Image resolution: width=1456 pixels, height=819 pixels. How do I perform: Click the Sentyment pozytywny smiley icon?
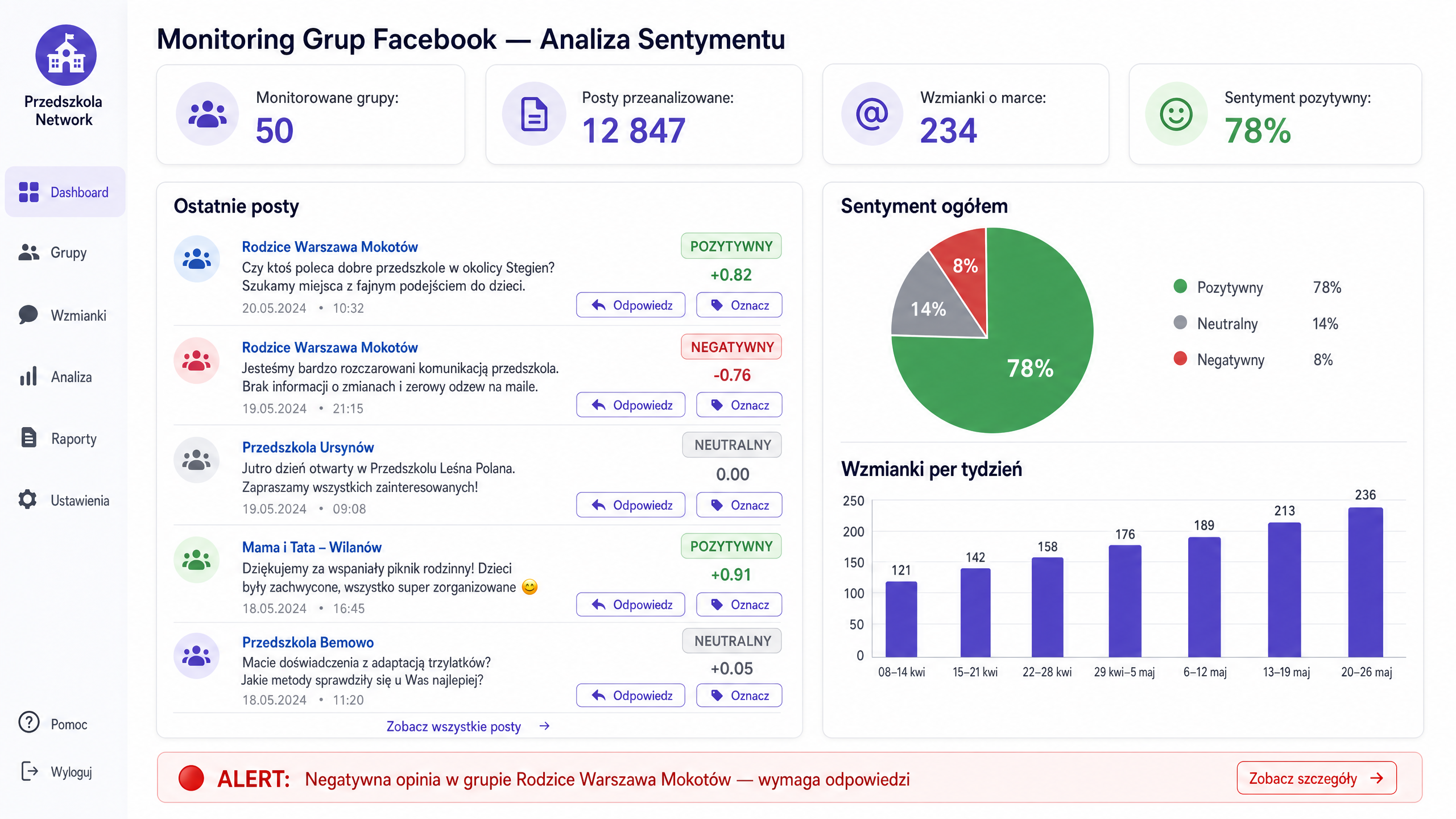(1176, 114)
